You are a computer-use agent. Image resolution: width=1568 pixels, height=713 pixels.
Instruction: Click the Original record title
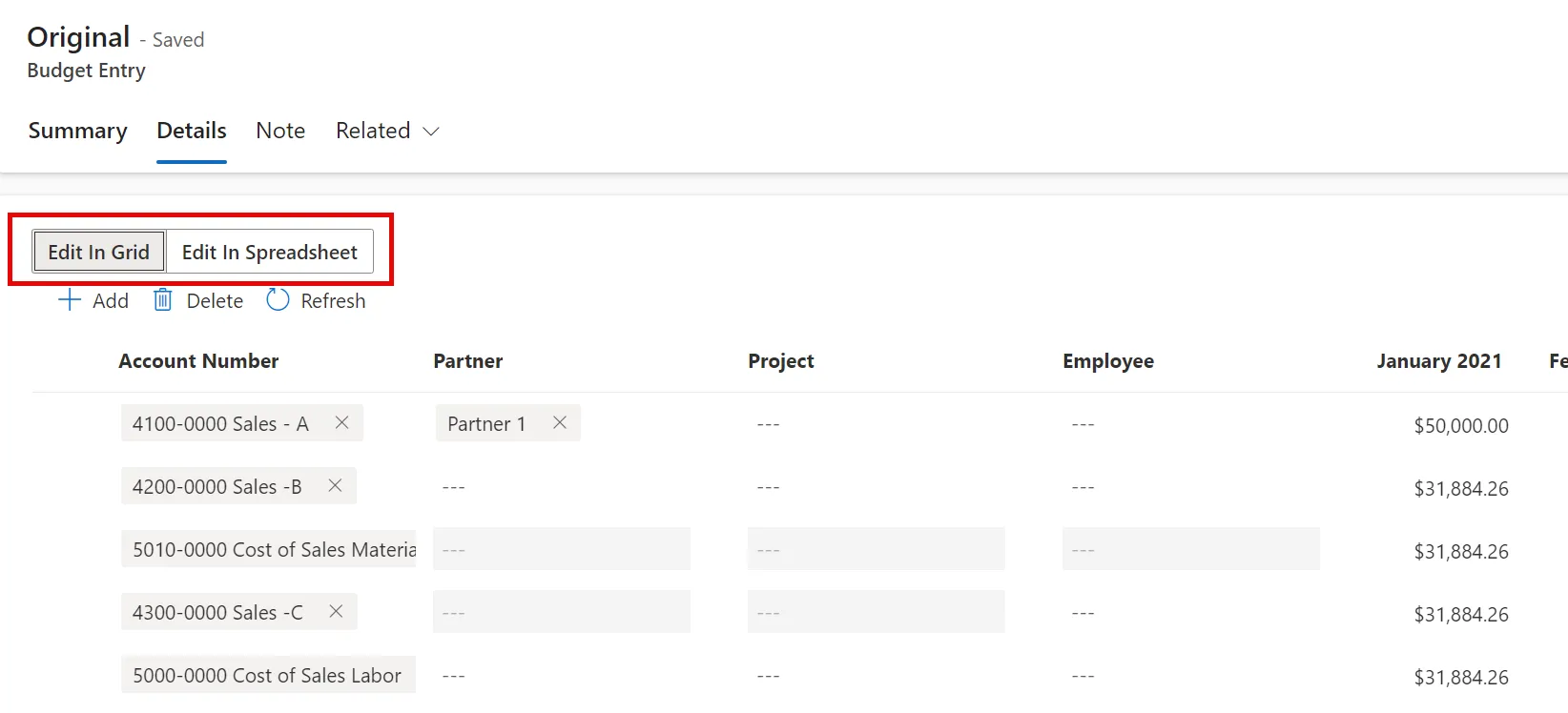(x=78, y=37)
